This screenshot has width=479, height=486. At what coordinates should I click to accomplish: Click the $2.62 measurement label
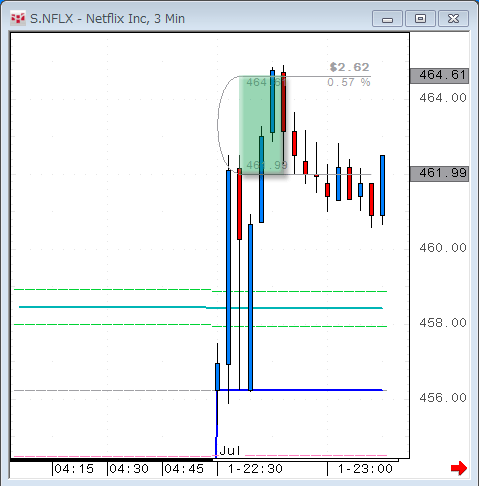tap(349, 67)
